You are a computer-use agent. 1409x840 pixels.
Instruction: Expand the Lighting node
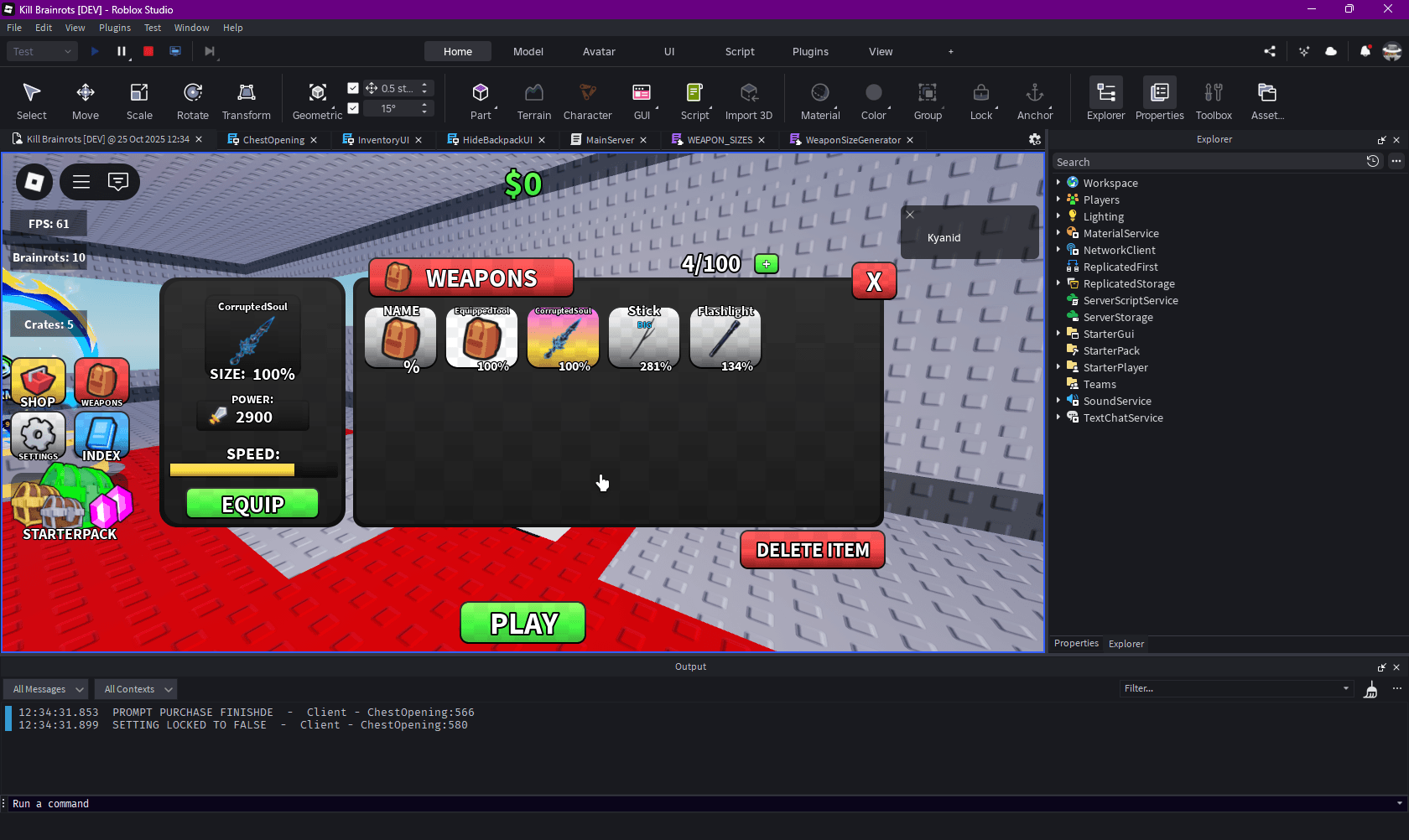tap(1058, 216)
